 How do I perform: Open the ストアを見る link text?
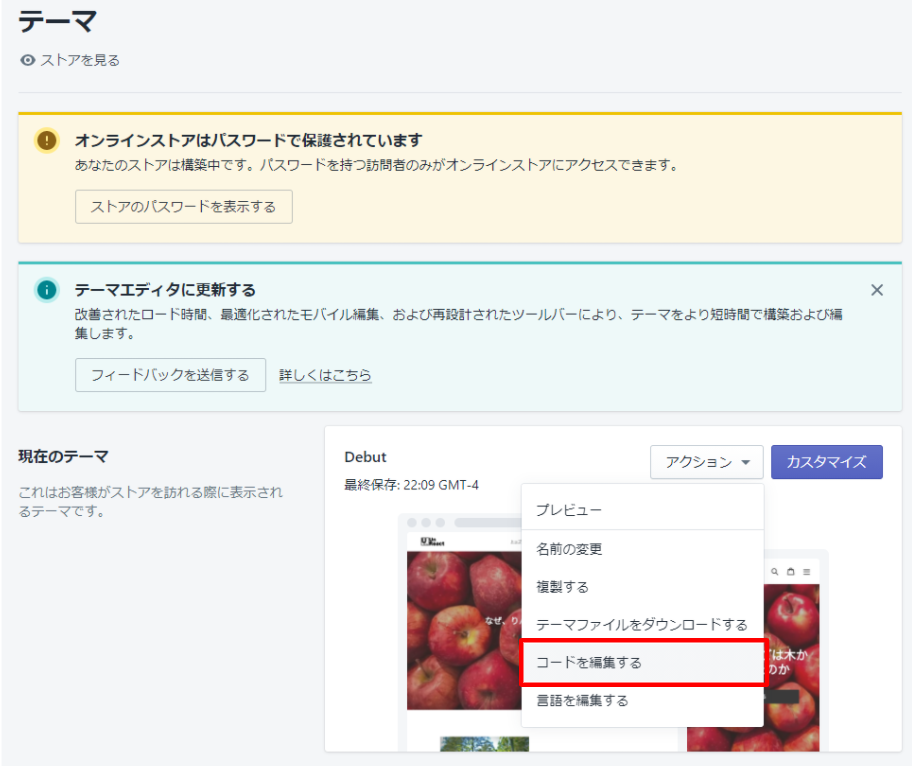pyautogui.click(x=80, y=60)
